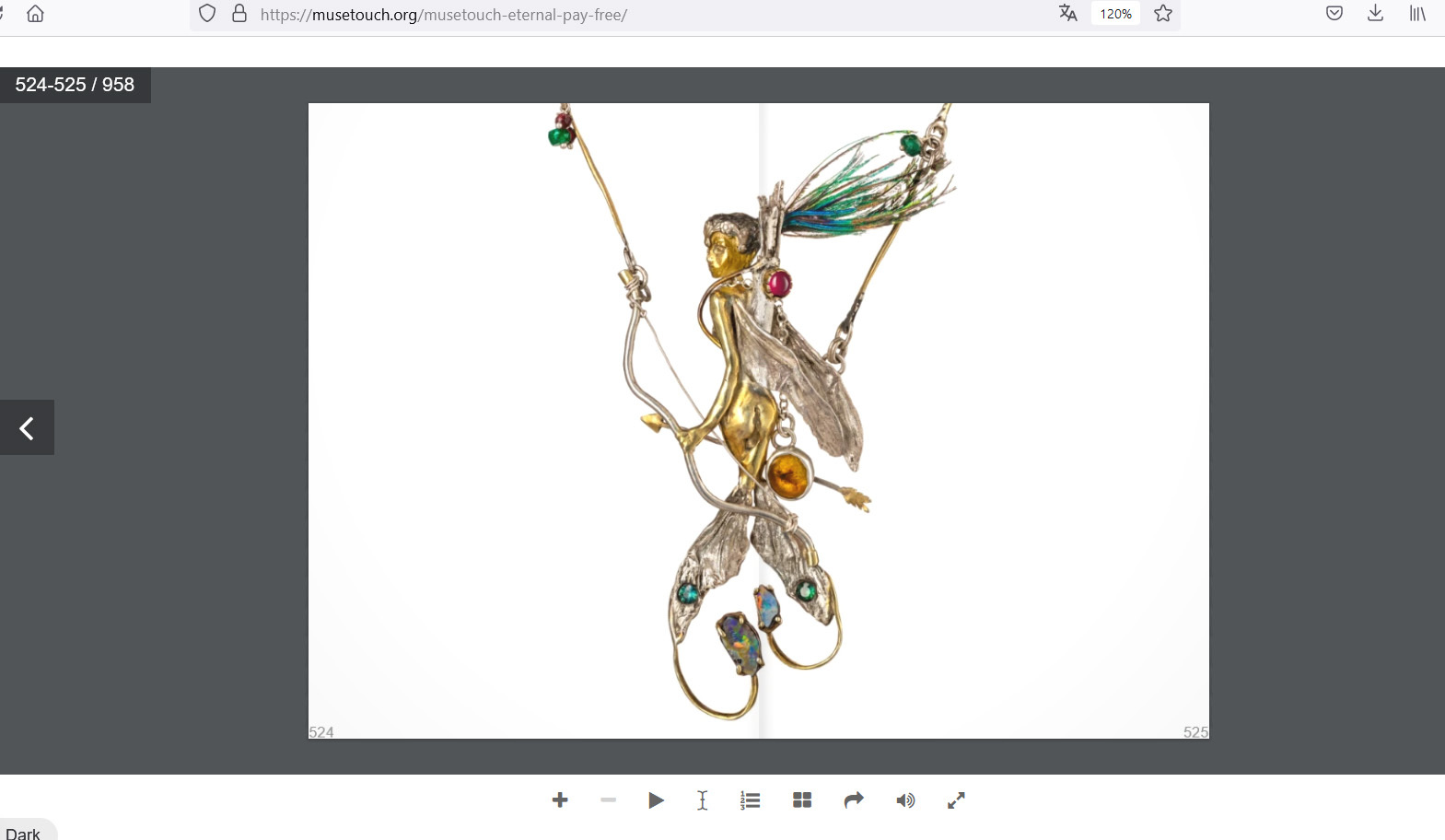Click the musetouch.org address bar URL
The image size is (1445, 840).
[x=444, y=15]
